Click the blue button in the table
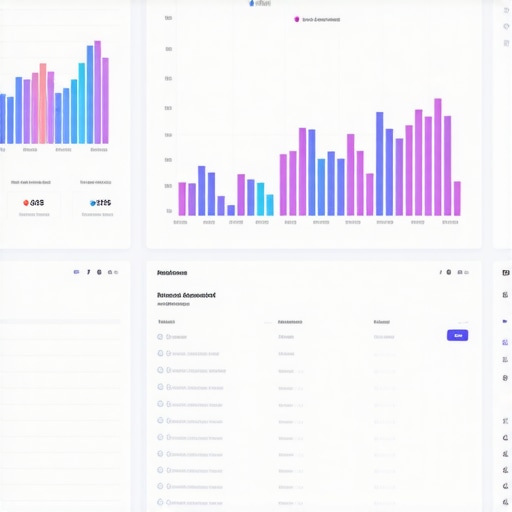 tap(457, 335)
